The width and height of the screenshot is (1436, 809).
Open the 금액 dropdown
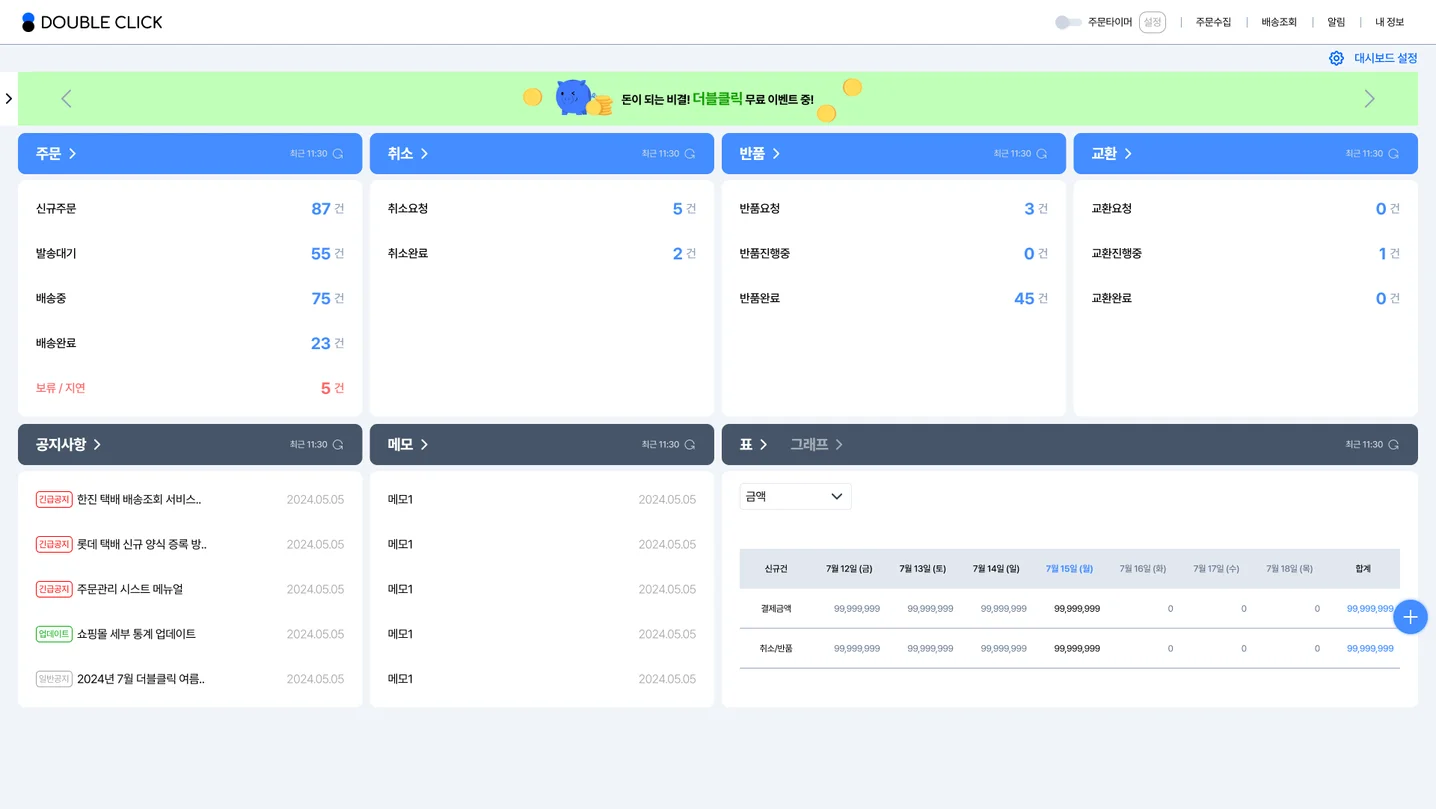click(x=795, y=497)
